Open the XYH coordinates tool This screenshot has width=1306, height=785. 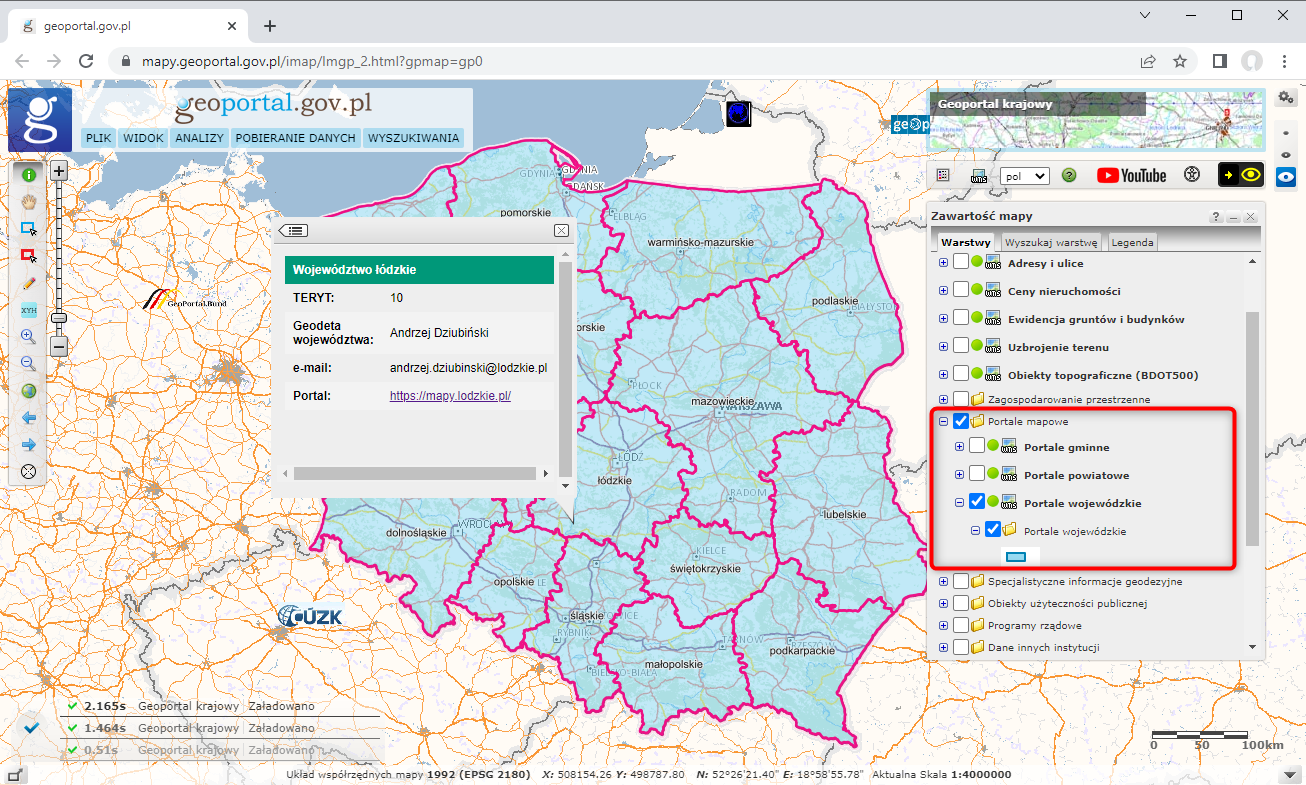(29, 311)
